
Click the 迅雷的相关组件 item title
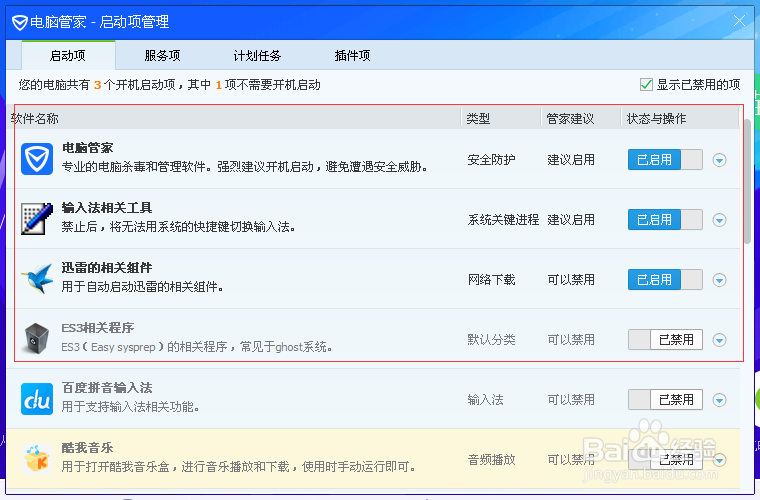click(107, 268)
